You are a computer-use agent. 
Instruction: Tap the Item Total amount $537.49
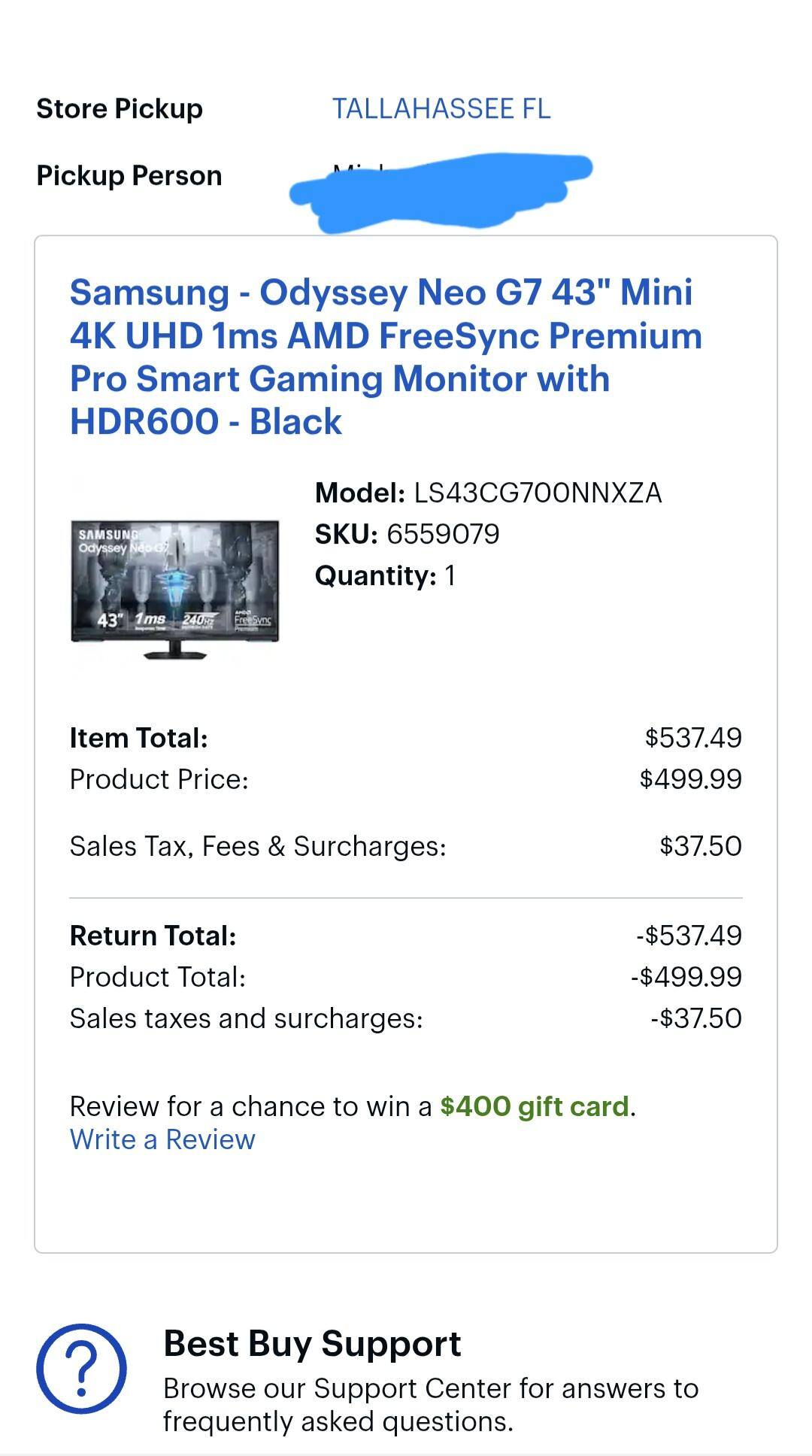click(x=693, y=738)
